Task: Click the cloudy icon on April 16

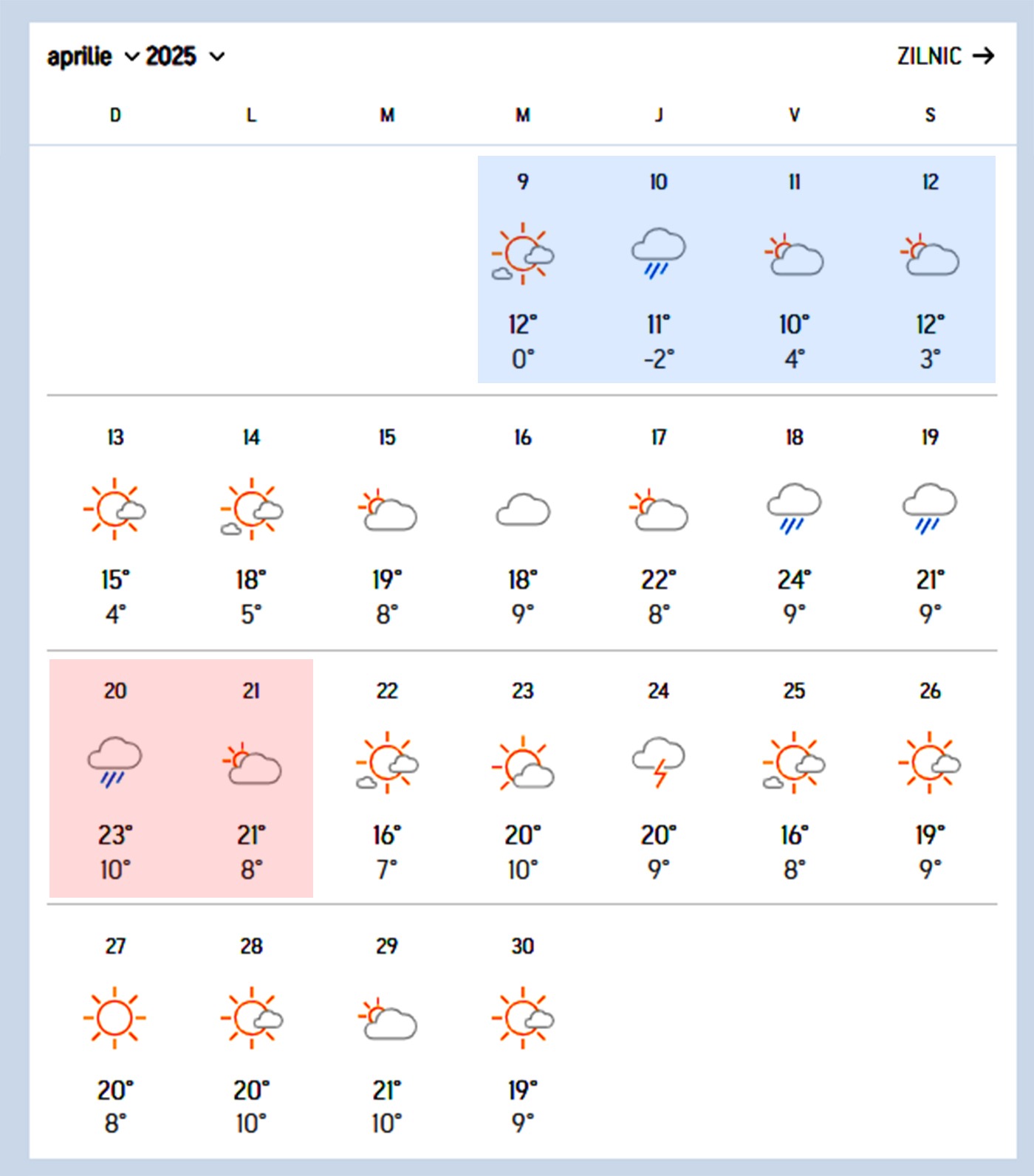Action: [523, 509]
